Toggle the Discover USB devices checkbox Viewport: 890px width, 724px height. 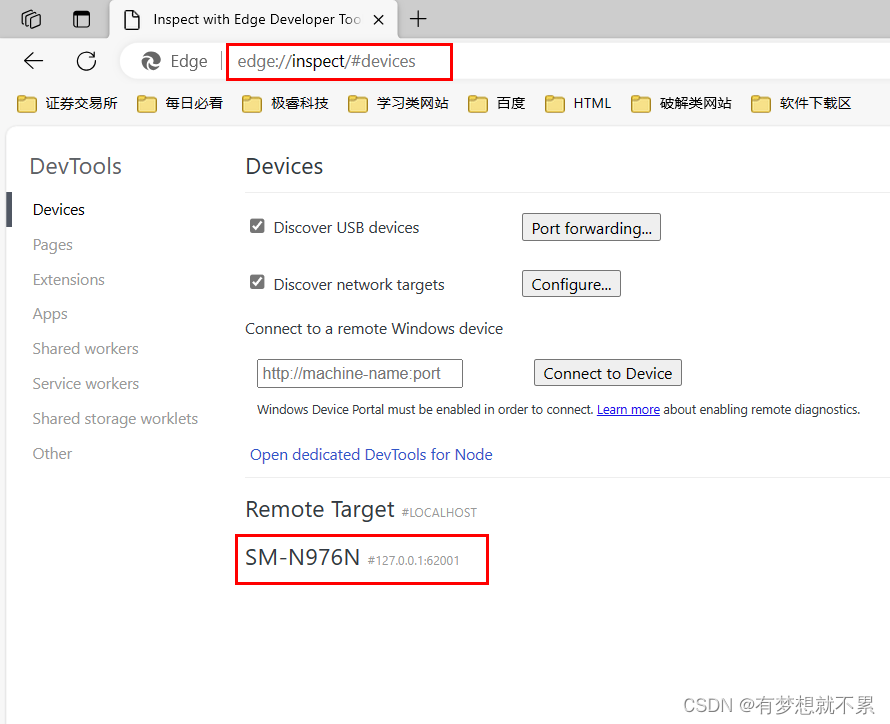coord(257,226)
